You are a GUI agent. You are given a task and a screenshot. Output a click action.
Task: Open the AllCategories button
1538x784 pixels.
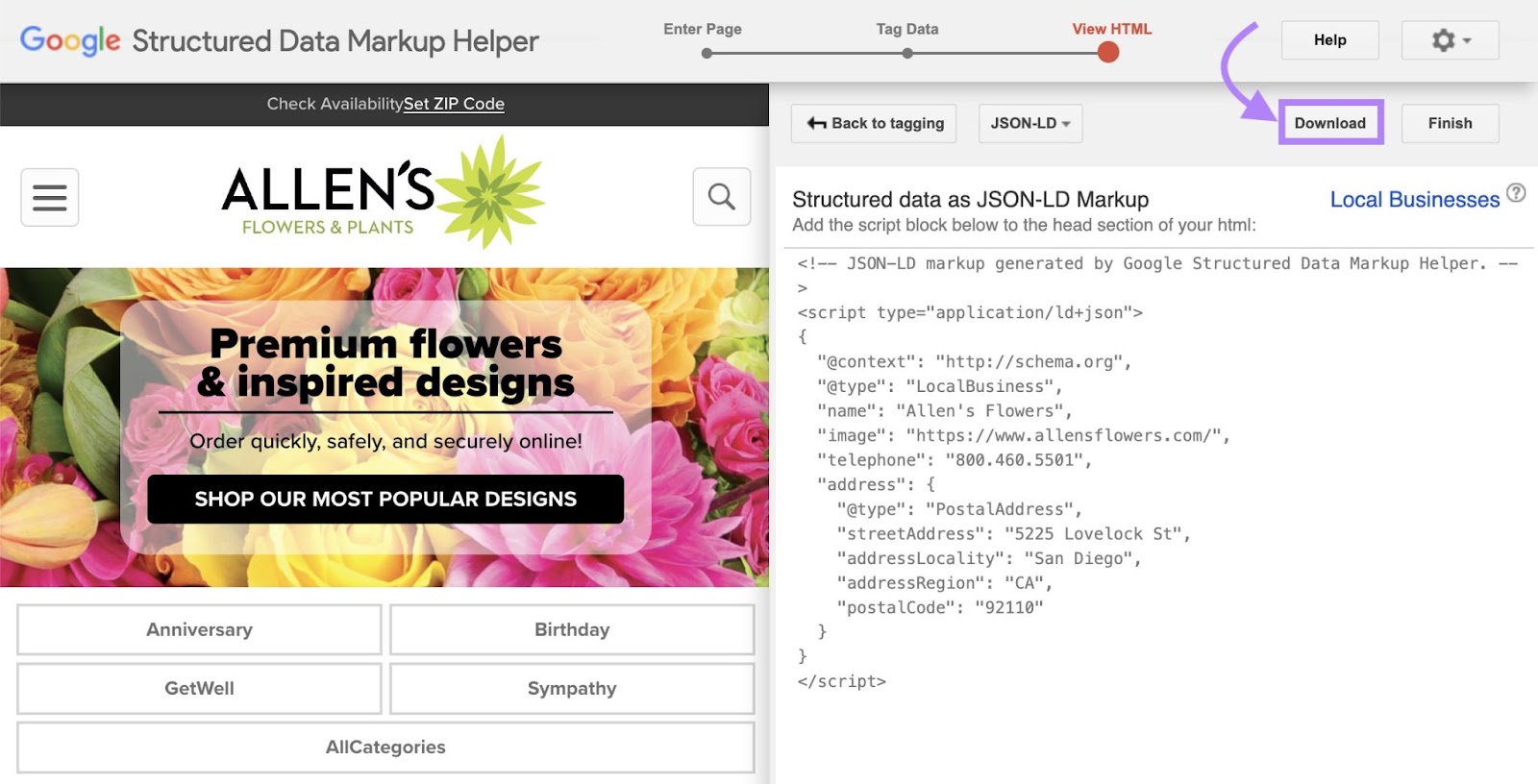coord(385,747)
